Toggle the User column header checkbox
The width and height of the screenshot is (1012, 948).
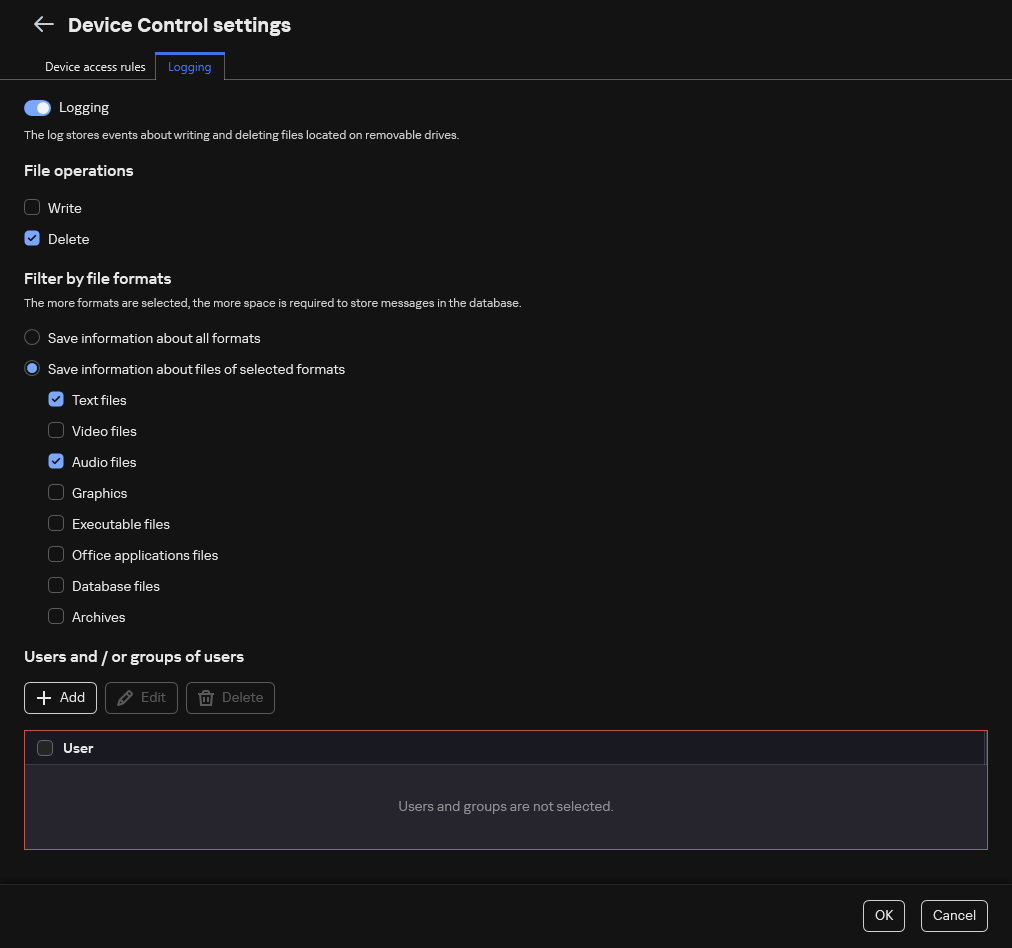pyautogui.click(x=44, y=747)
